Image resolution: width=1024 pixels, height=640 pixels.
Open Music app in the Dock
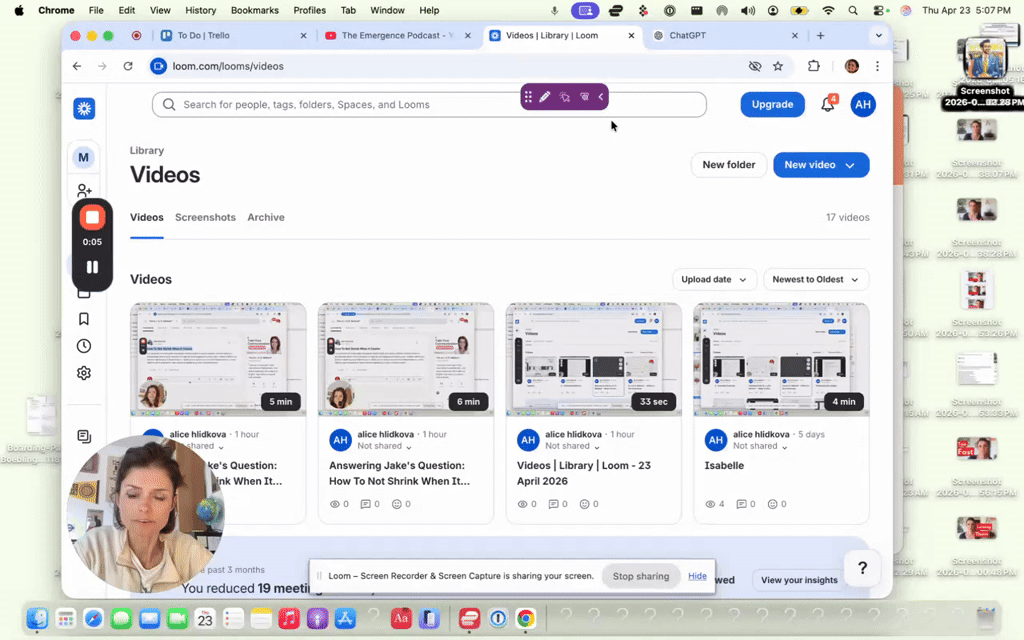289,618
